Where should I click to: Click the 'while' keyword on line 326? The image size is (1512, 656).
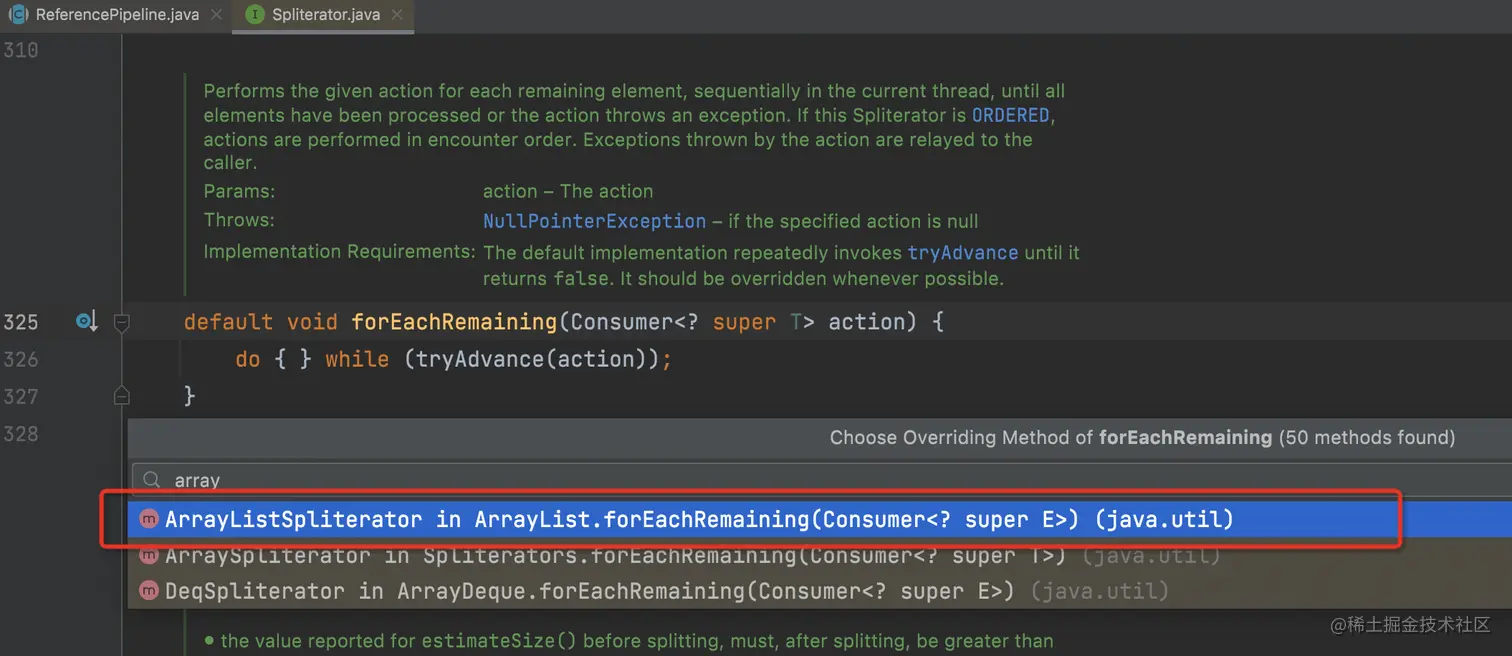[357, 359]
